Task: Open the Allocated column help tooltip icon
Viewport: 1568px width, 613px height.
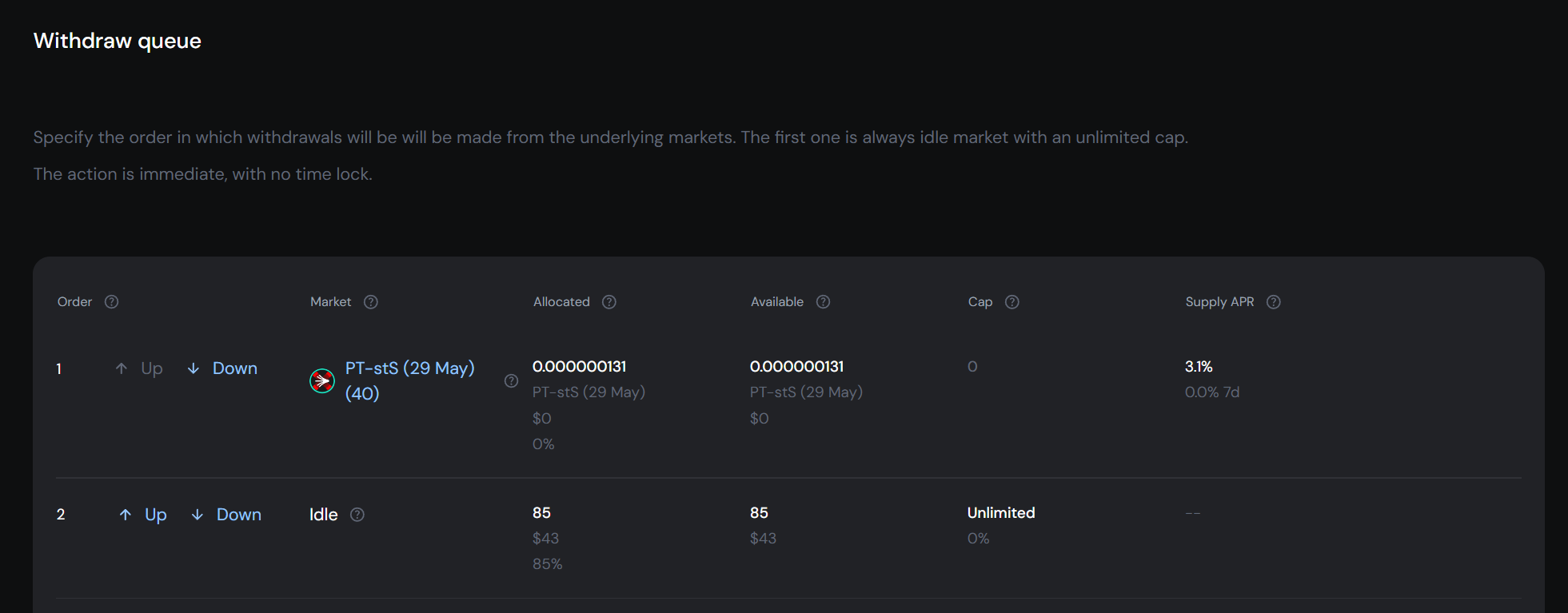Action: [609, 302]
